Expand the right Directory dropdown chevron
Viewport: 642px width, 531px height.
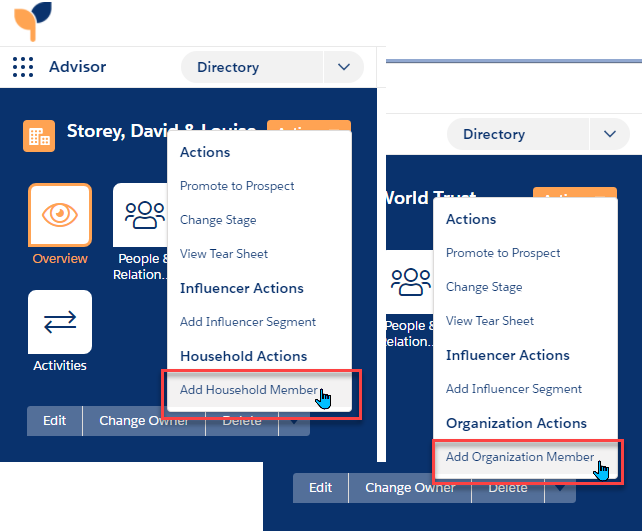[x=610, y=134]
